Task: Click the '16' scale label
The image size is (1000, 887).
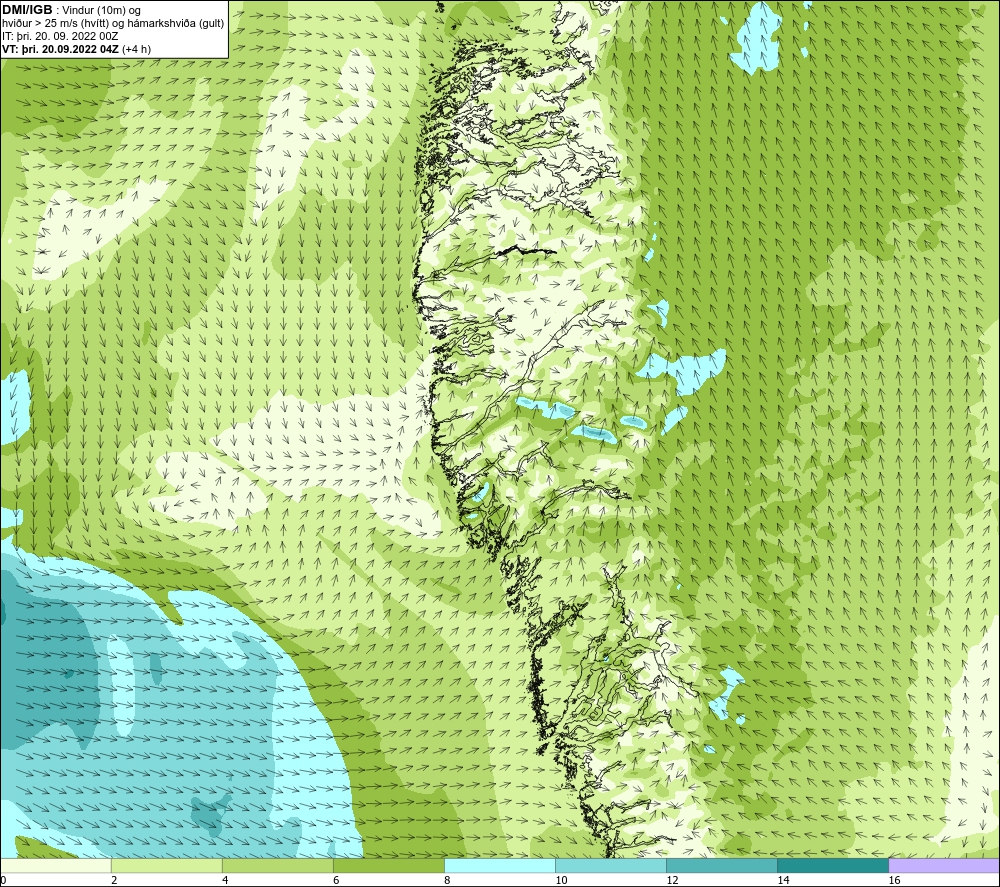Action: 893,881
